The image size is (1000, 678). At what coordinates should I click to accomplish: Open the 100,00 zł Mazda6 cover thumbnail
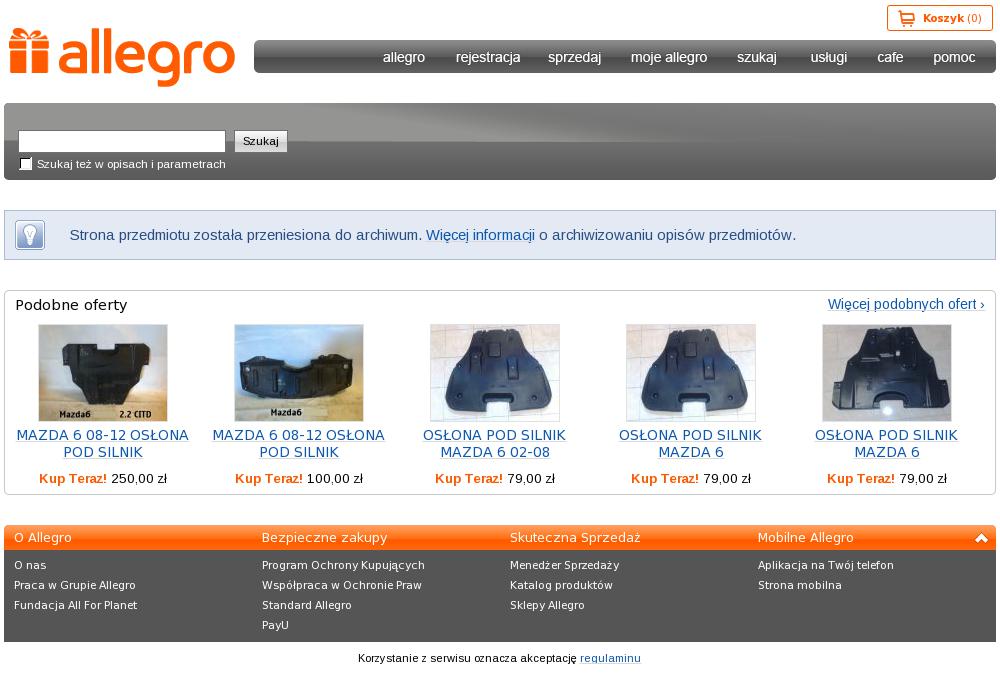click(299, 372)
